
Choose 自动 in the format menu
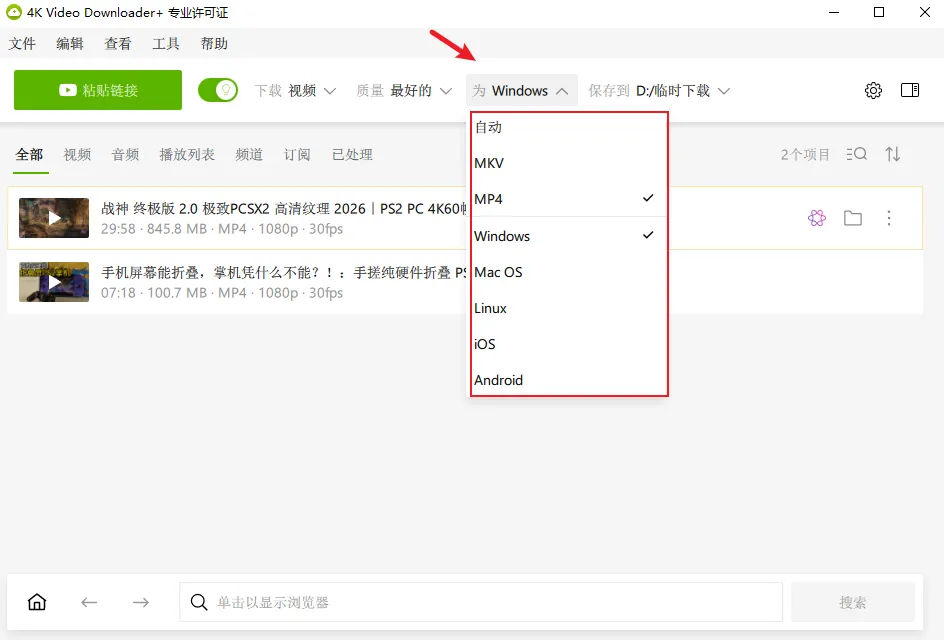[x=569, y=127]
